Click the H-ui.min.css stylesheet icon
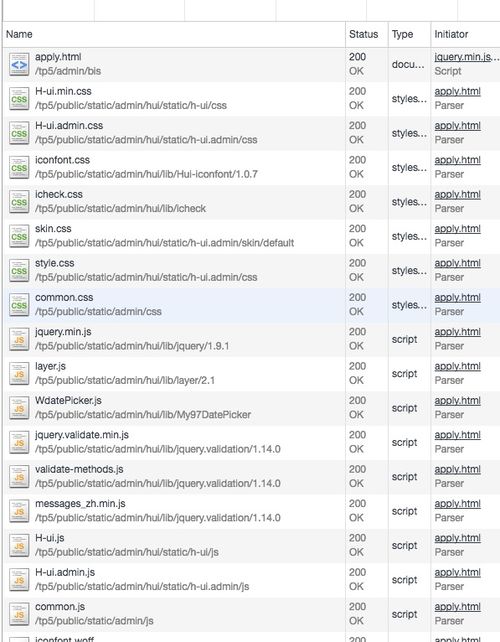The width and height of the screenshot is (500, 642). pos(19,99)
